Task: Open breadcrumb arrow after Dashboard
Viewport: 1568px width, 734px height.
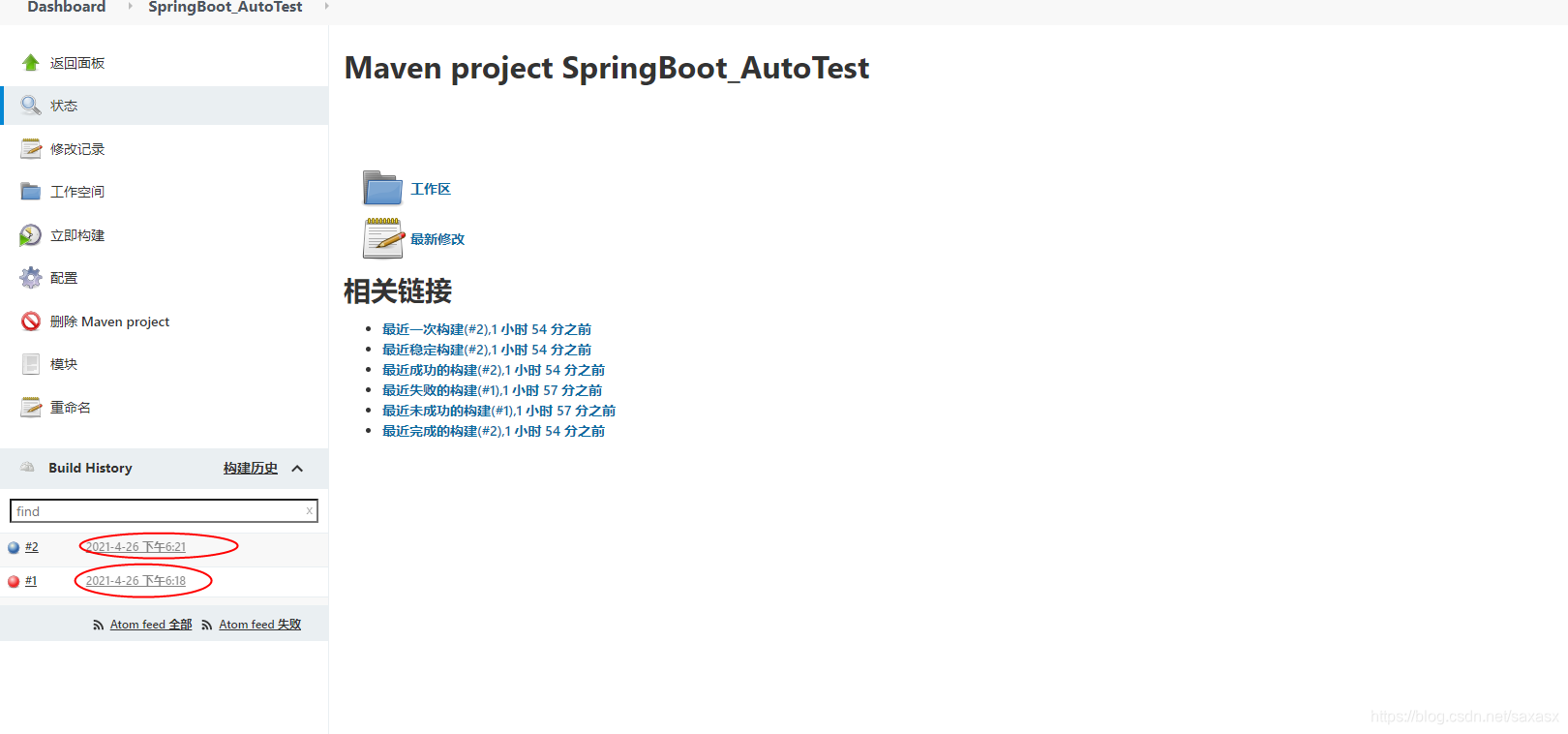Action: (x=131, y=6)
